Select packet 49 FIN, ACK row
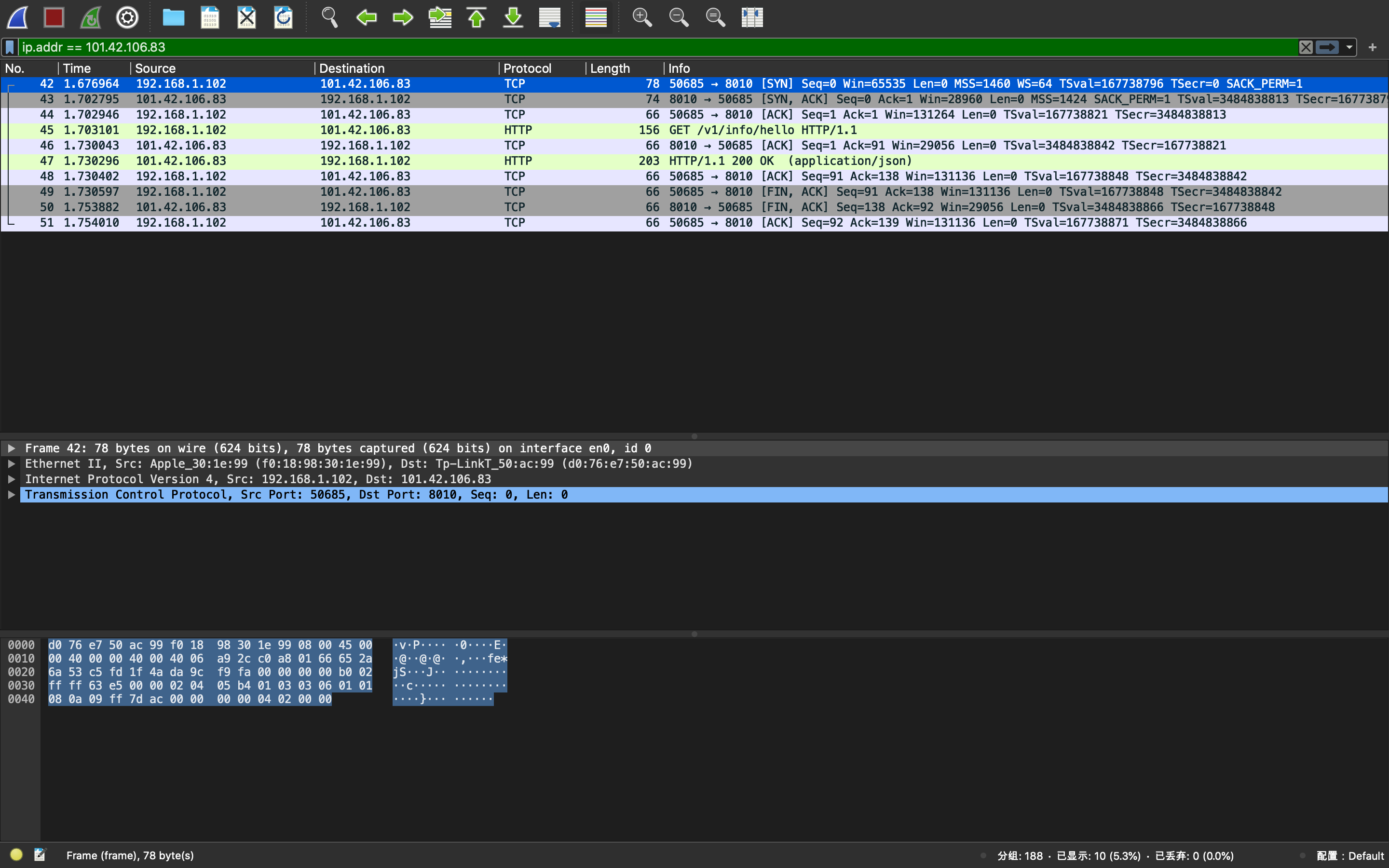 pyautogui.click(x=694, y=192)
